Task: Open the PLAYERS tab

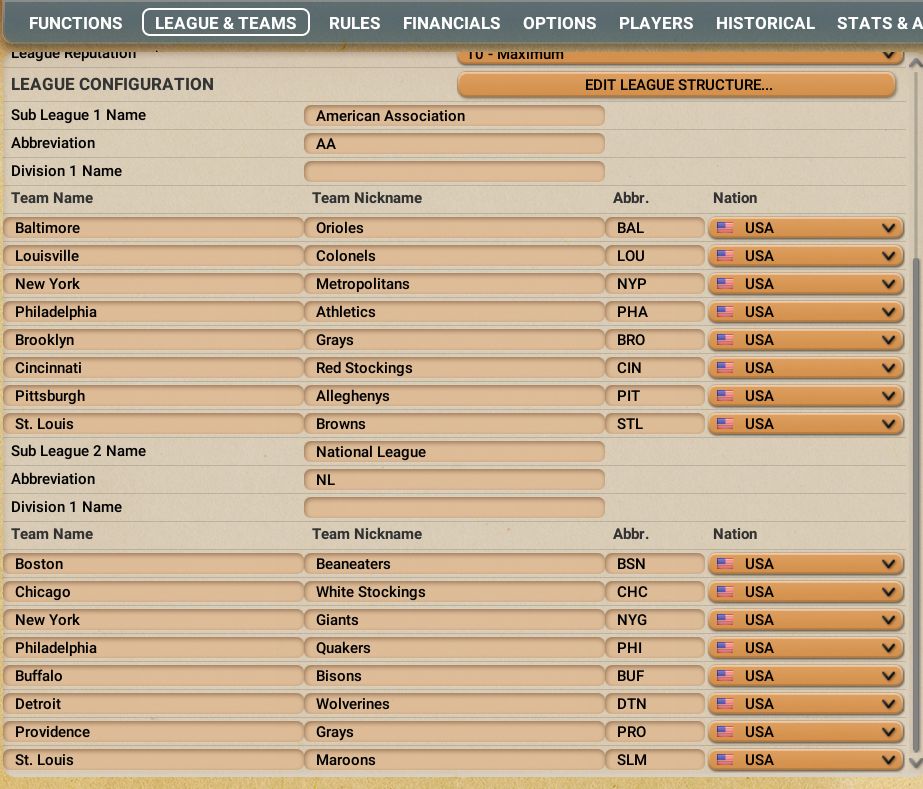Action: 656,23
